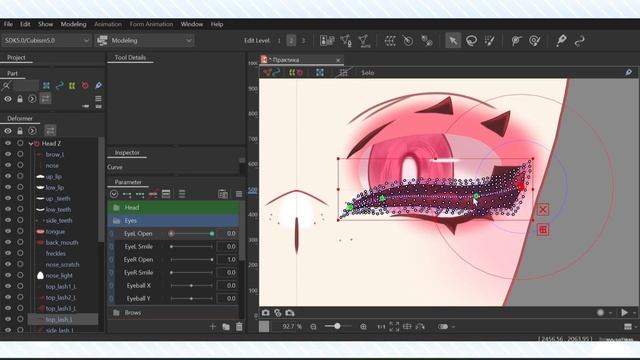Click the zoom out magnifier icon
Image resolution: width=640 pixels, height=360 pixels.
click(313, 327)
